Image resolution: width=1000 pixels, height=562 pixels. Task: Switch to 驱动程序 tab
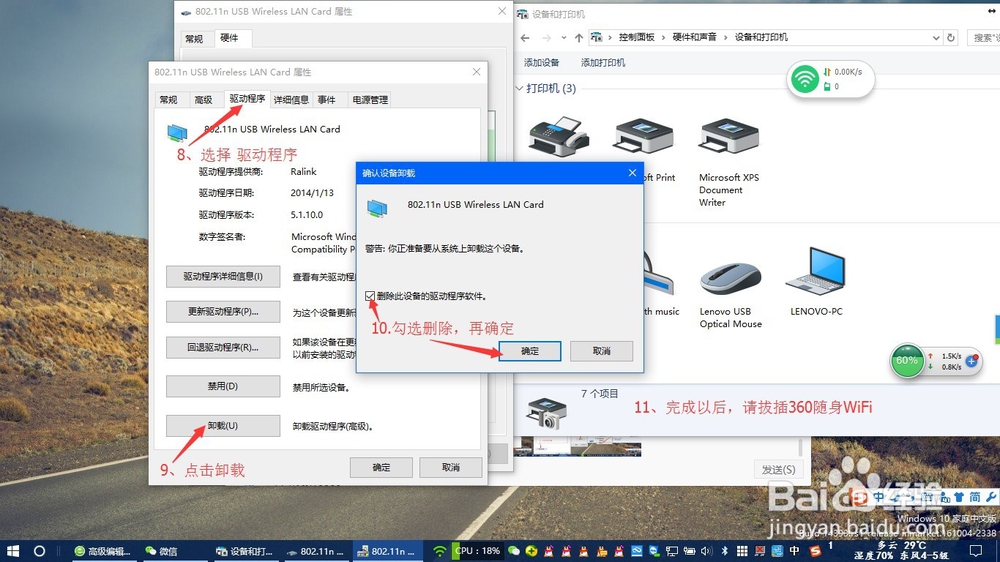coord(247,99)
